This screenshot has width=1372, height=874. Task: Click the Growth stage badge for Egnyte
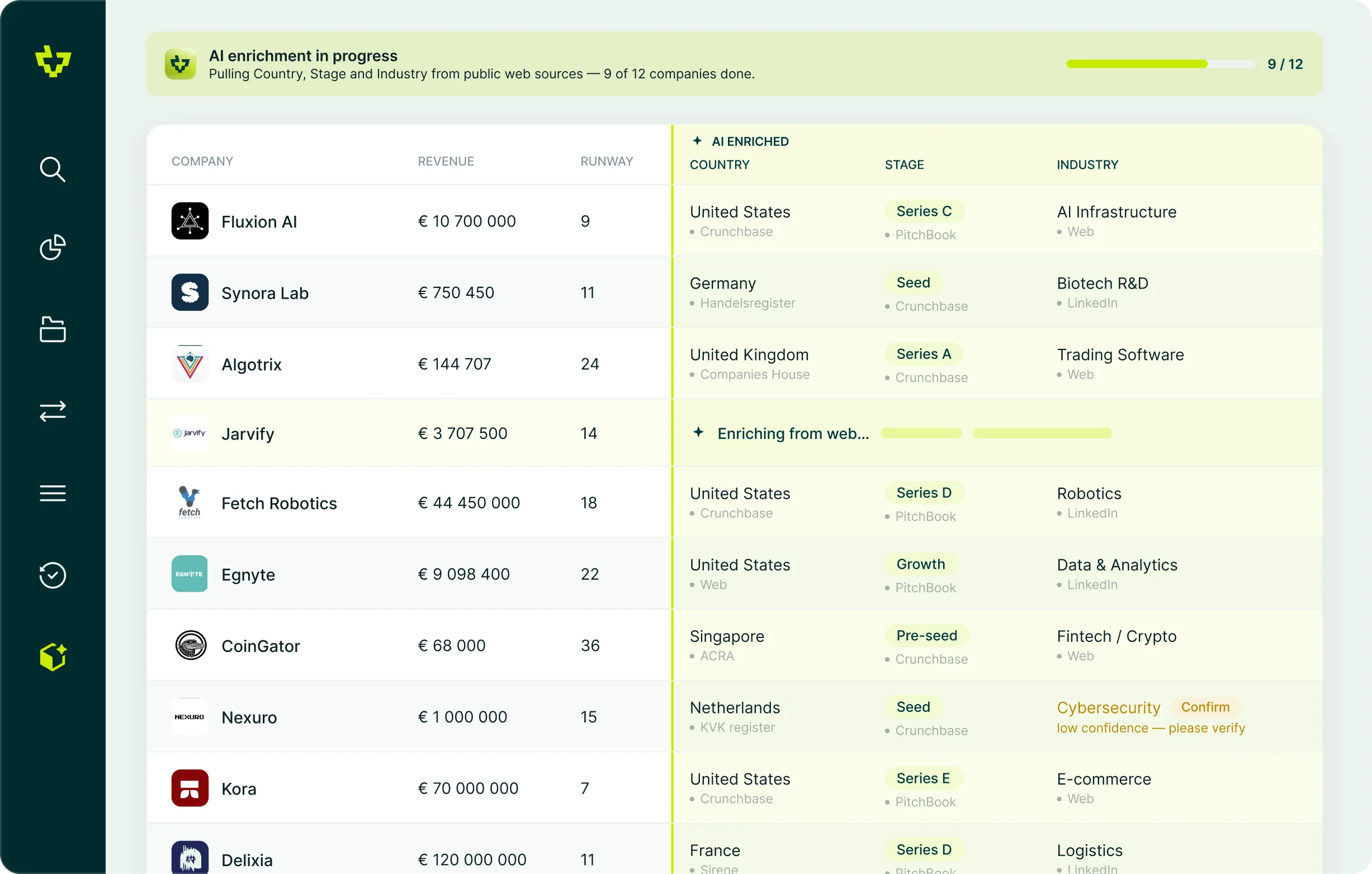click(921, 564)
